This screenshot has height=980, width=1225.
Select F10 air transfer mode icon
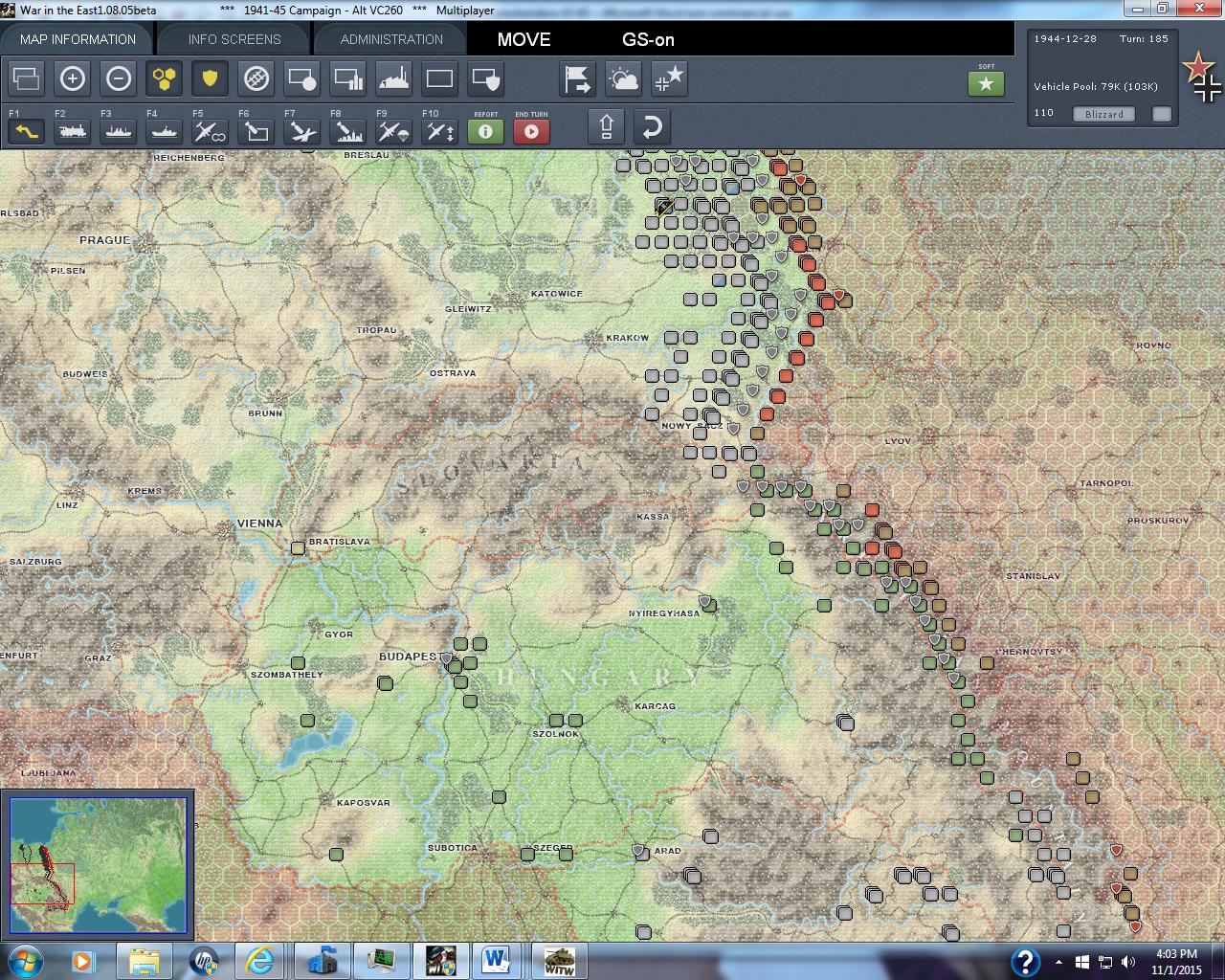pos(440,131)
